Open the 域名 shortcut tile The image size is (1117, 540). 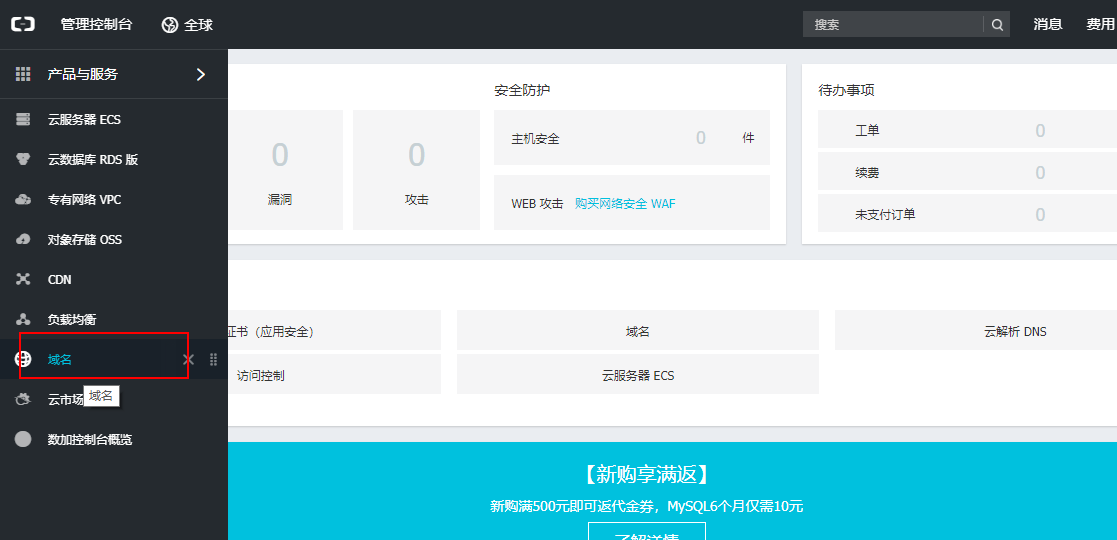tap(638, 331)
